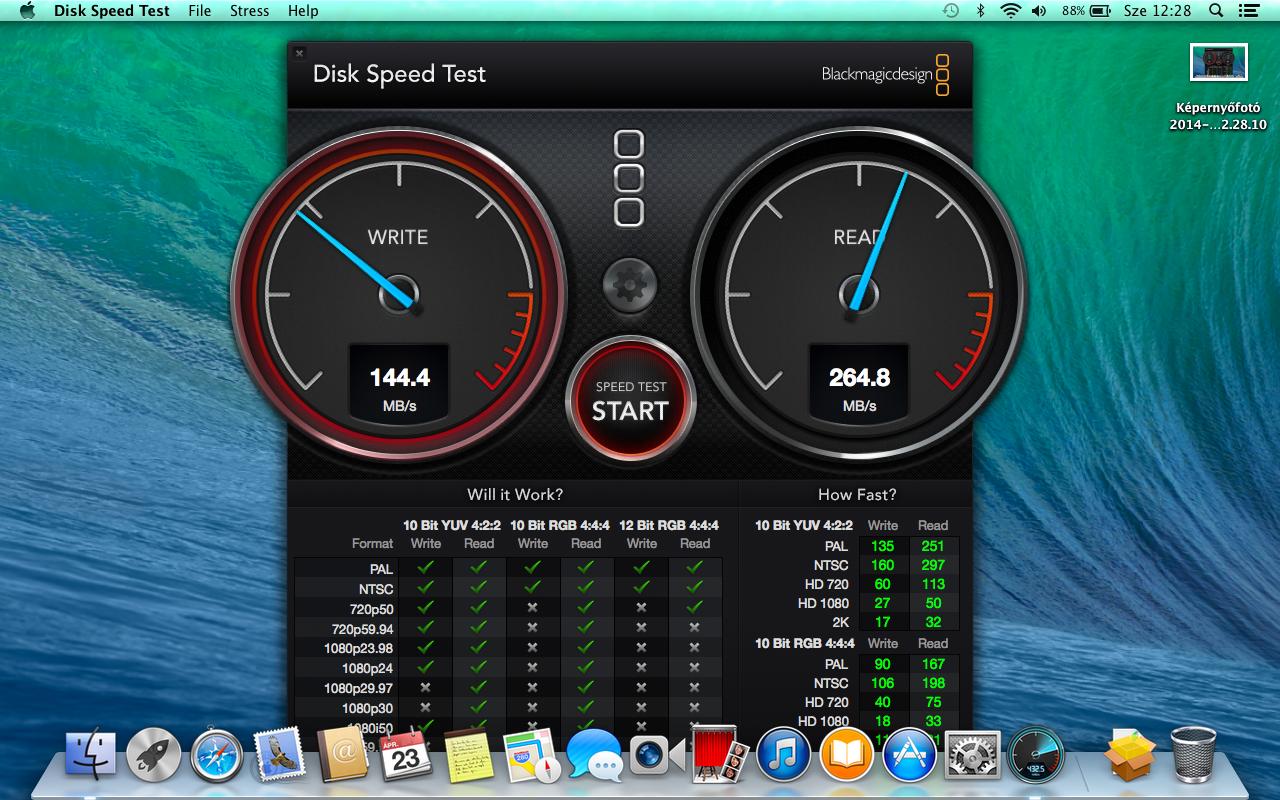Image resolution: width=1280 pixels, height=800 pixels.
Task: Click NTSC write value 160
Action: pyautogui.click(x=883, y=565)
